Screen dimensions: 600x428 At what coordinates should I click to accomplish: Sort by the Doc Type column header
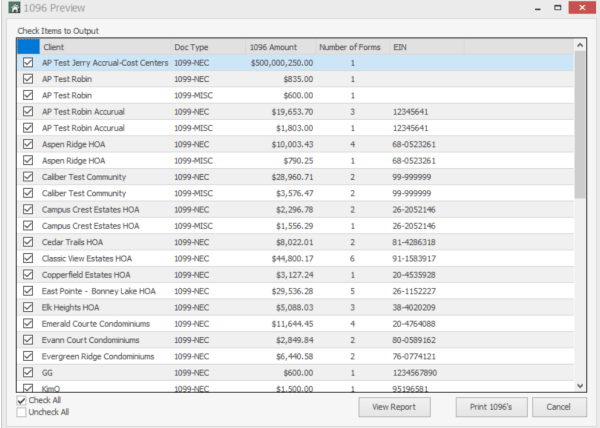[x=208, y=47]
